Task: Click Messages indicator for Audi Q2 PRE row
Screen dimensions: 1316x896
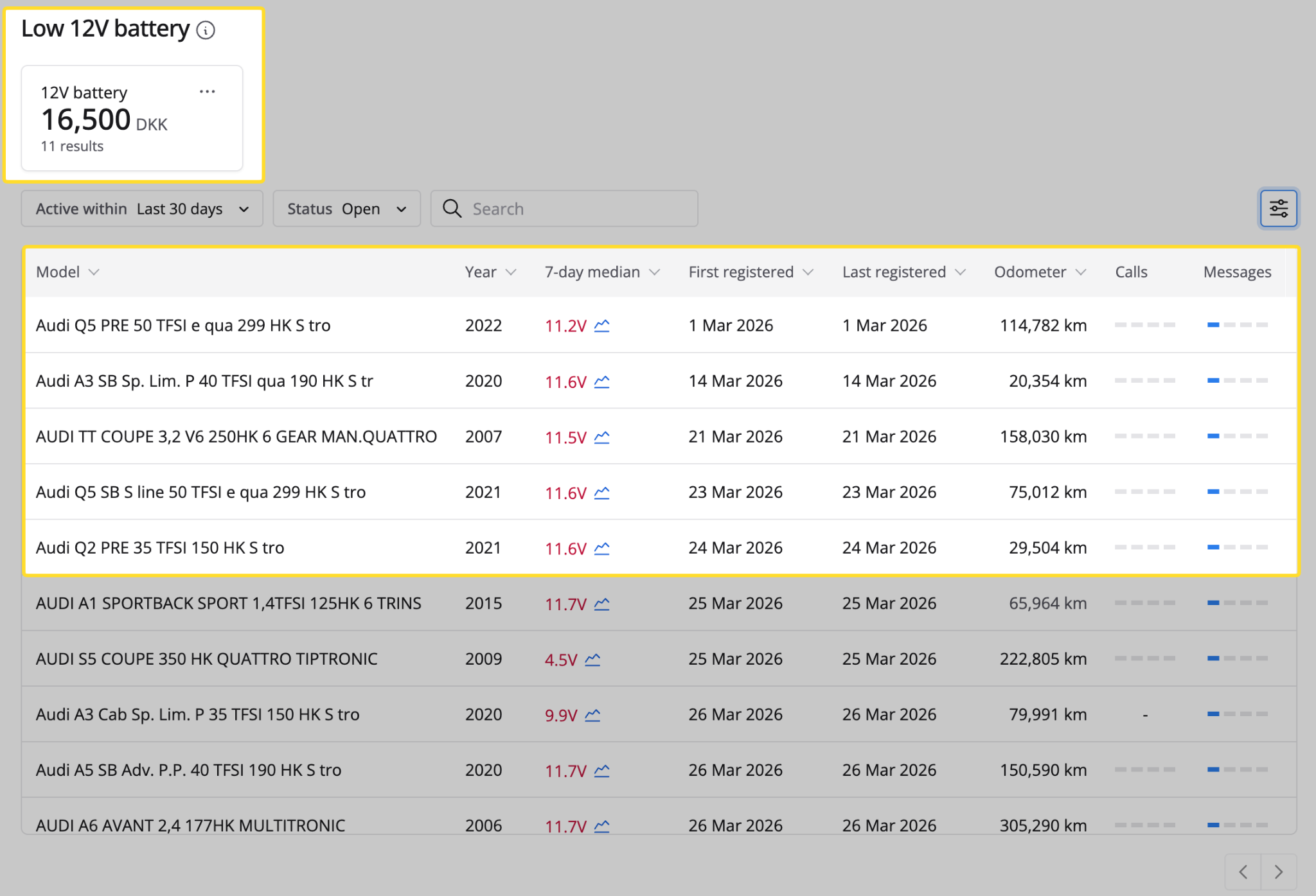Action: [1237, 547]
